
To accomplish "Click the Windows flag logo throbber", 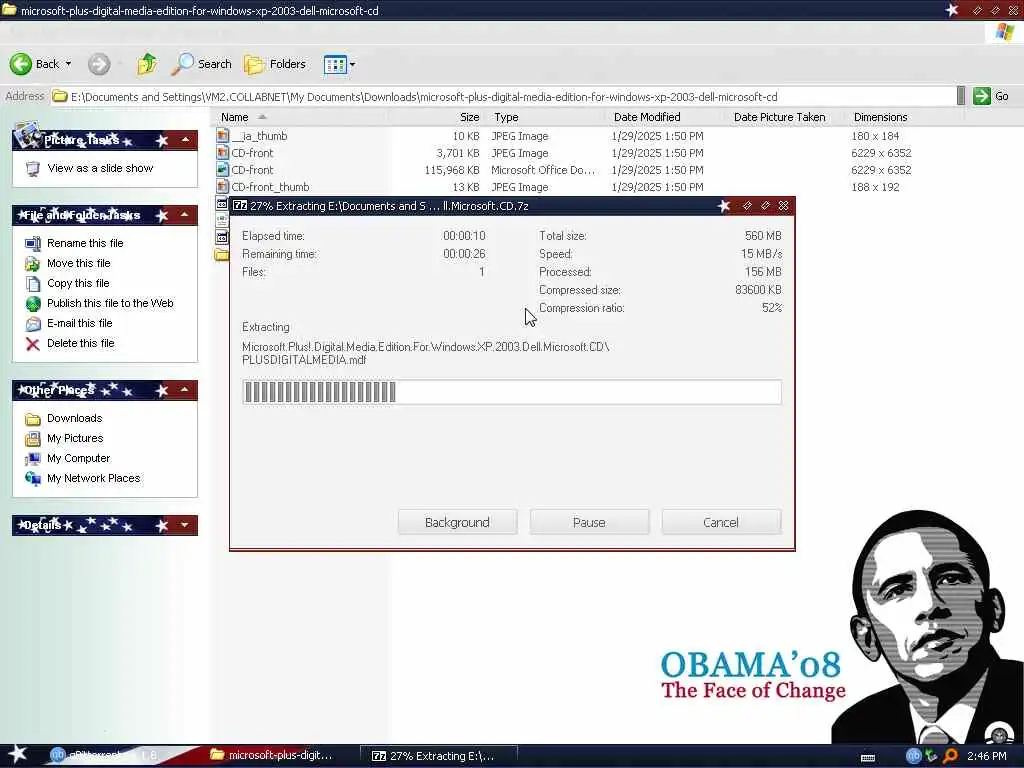I will pos(1005,32).
